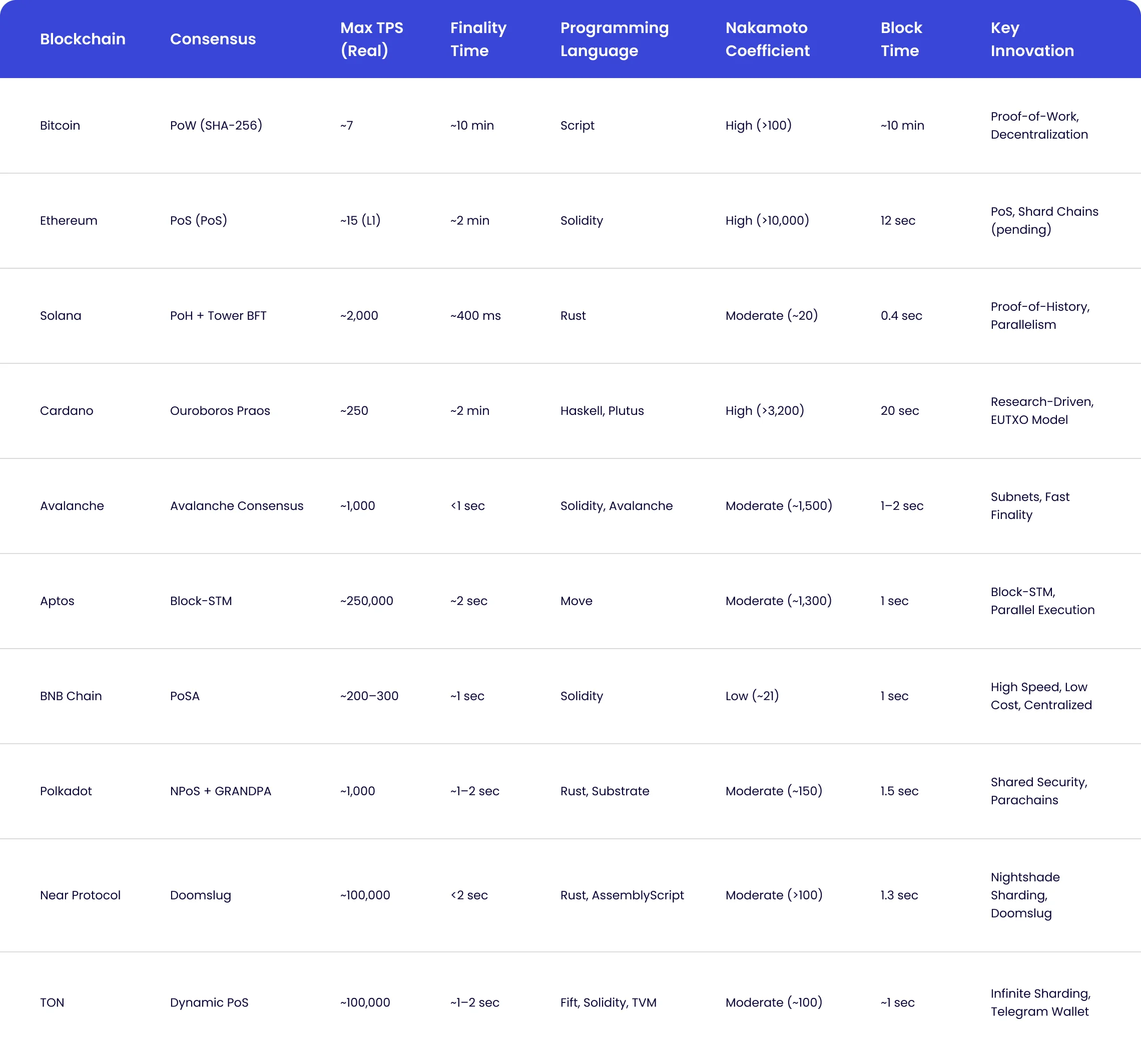The width and height of the screenshot is (1141, 1064).
Task: Click the Key Innovation column header
Action: (x=1032, y=39)
